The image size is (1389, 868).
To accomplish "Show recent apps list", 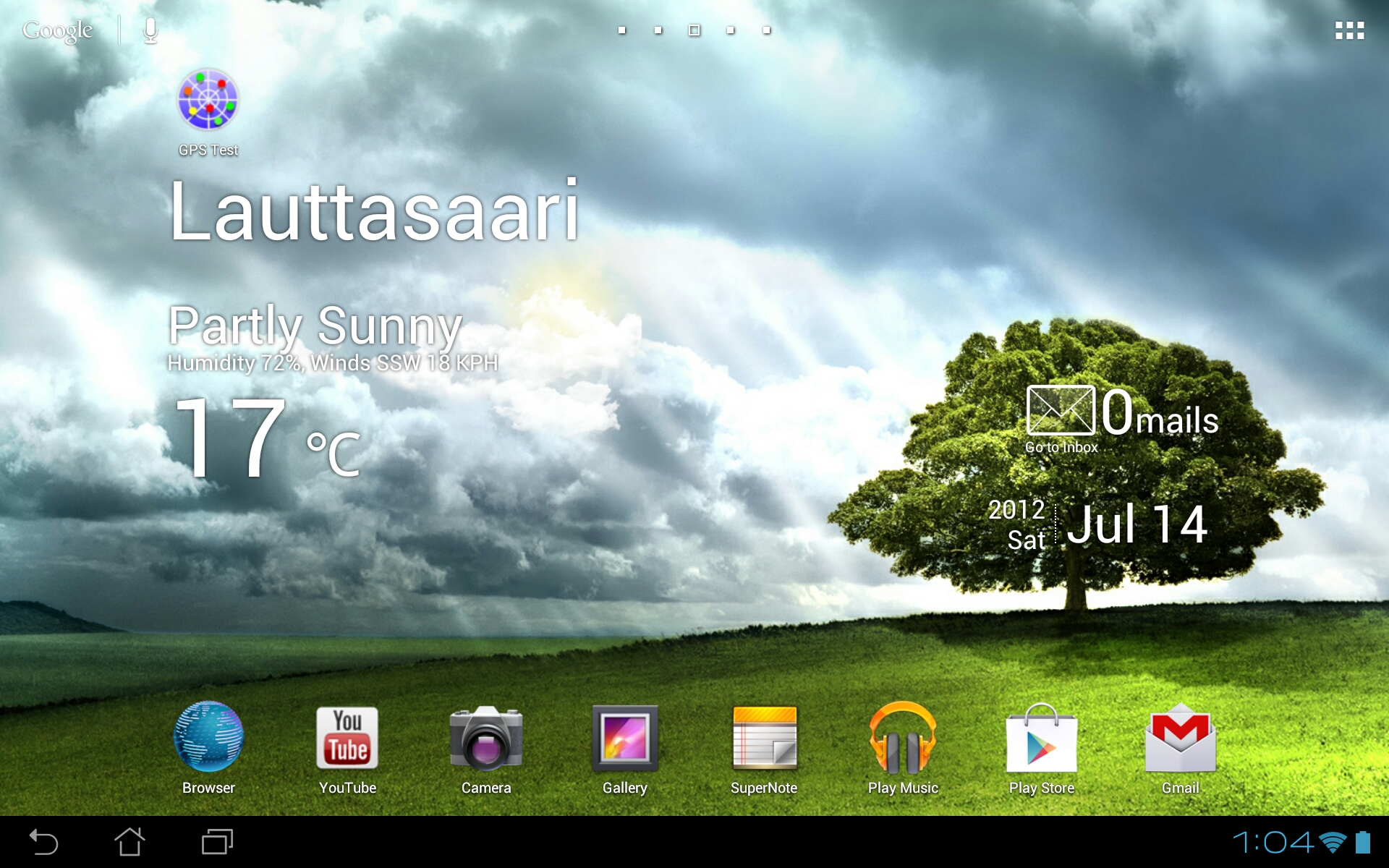I will click(217, 842).
